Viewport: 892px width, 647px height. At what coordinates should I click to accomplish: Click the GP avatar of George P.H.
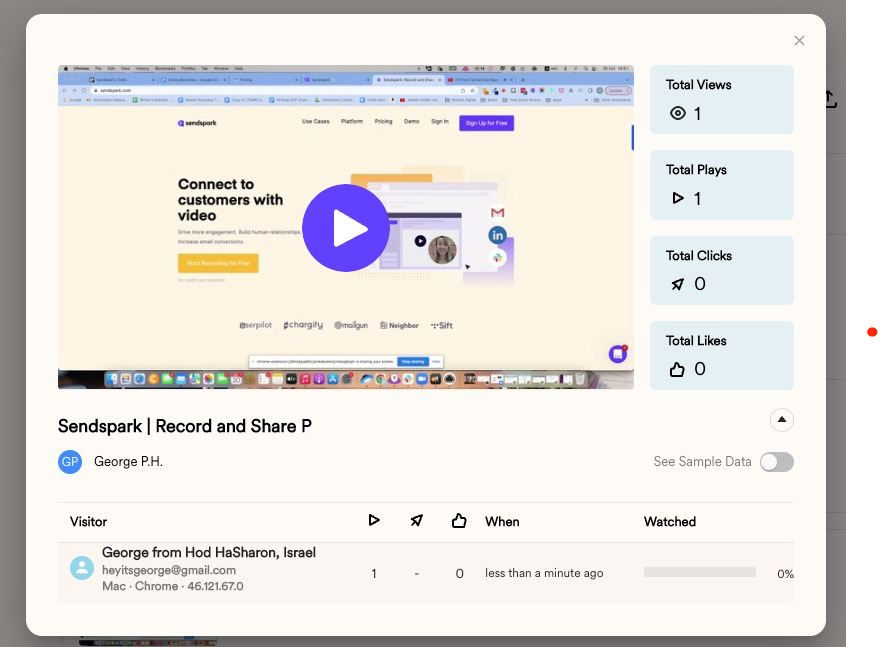[x=70, y=461]
